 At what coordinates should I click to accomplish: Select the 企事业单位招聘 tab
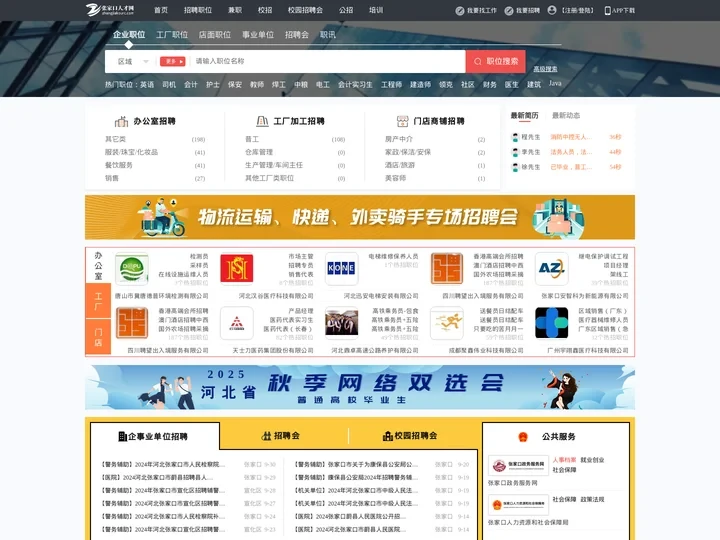155,436
